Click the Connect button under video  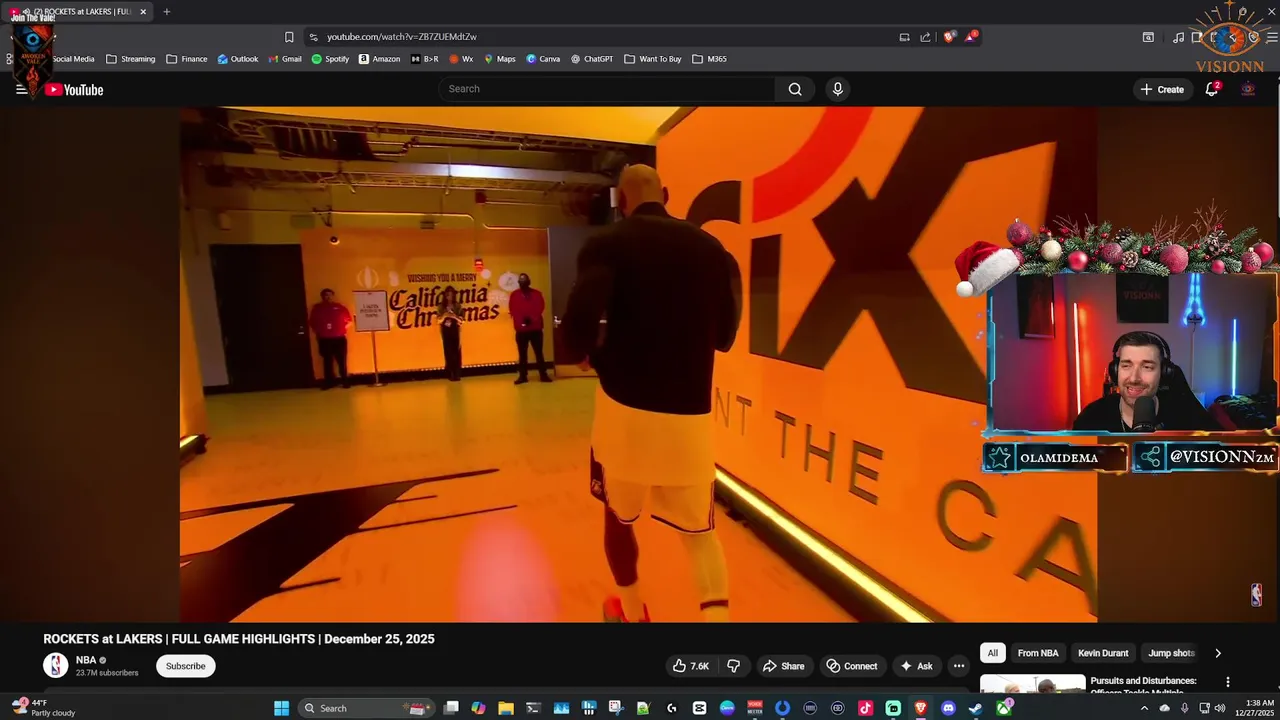pos(852,666)
